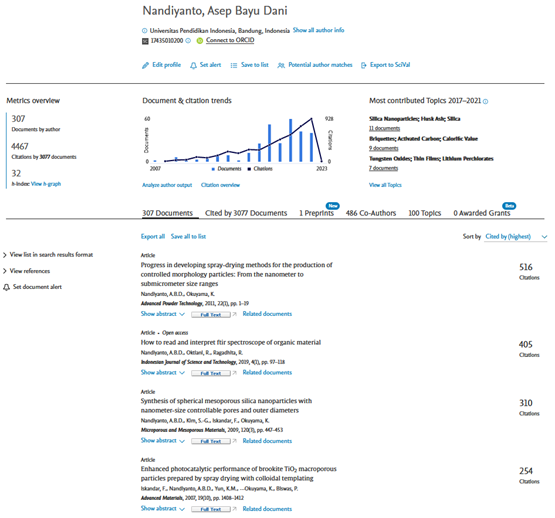Open 9 documents link under Briquettes topic
555x518 pixels.
coord(383,148)
